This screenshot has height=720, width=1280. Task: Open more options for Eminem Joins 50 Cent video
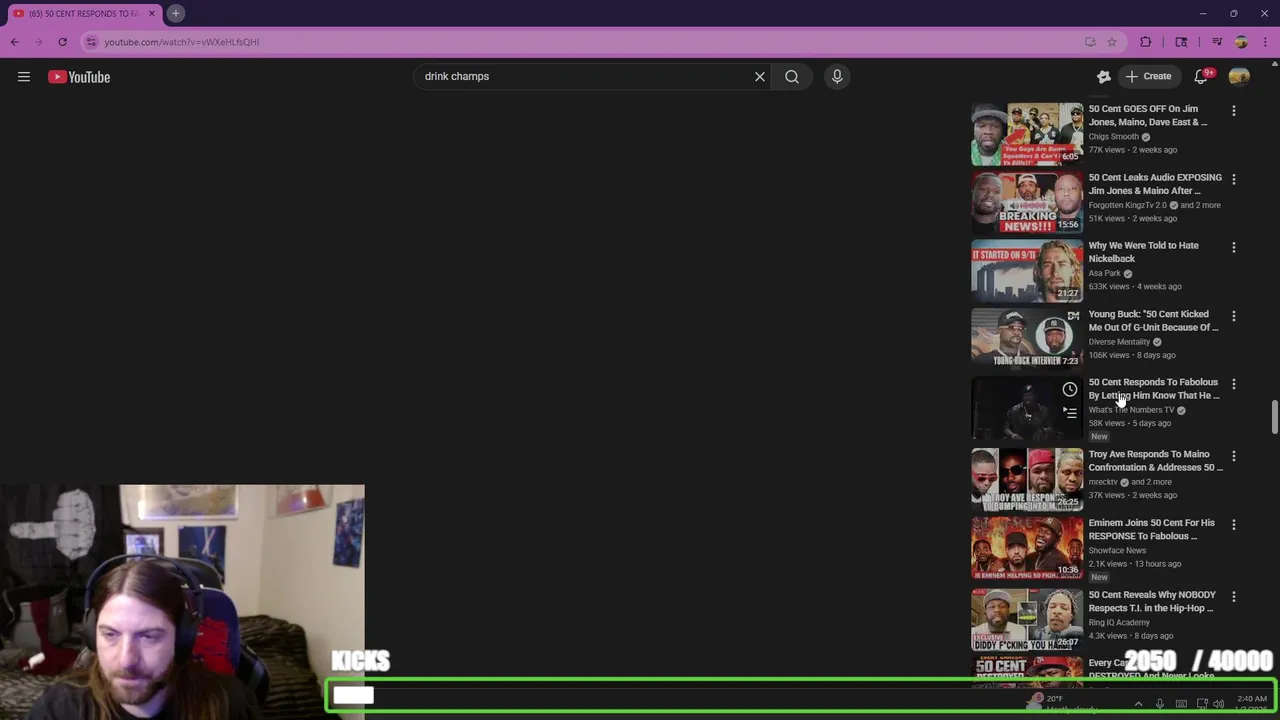tap(1233, 524)
